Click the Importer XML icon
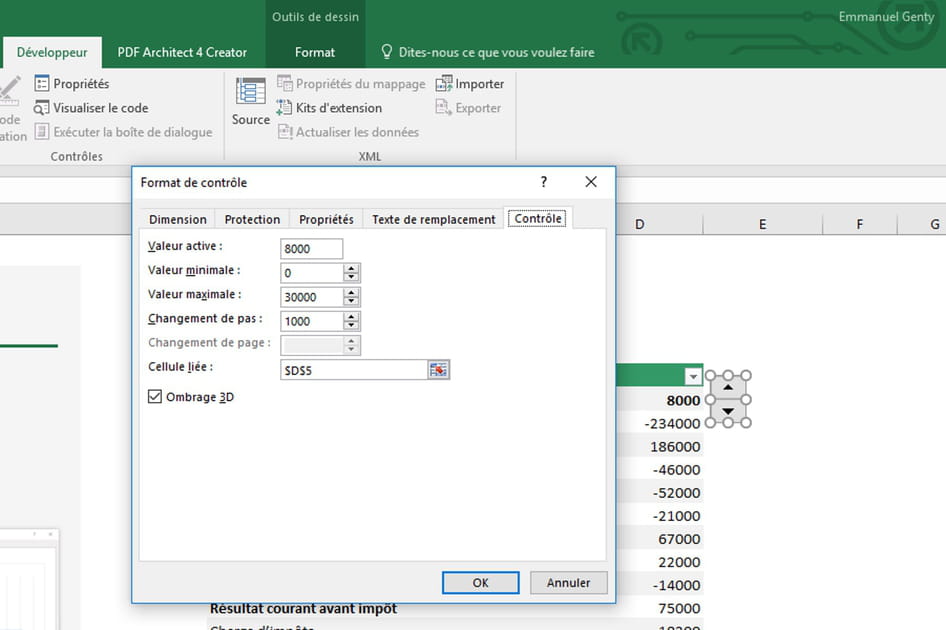Viewport: 946px width, 630px height. 444,84
